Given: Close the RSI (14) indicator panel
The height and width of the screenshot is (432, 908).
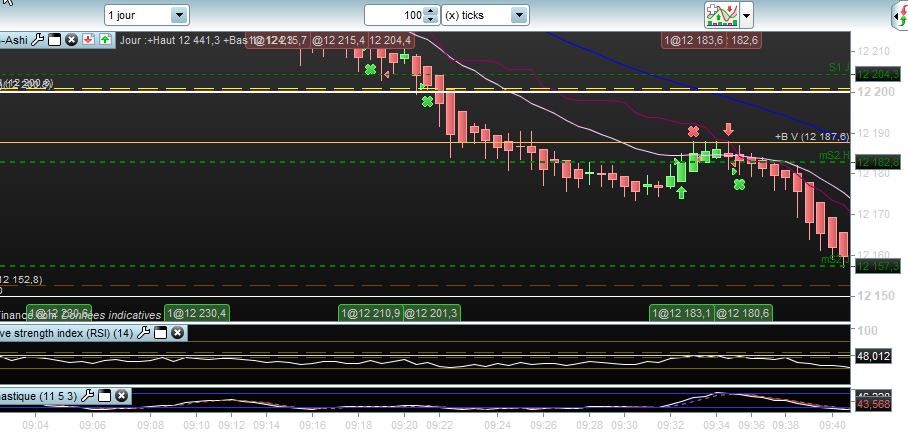Looking at the screenshot, I should pos(178,332).
